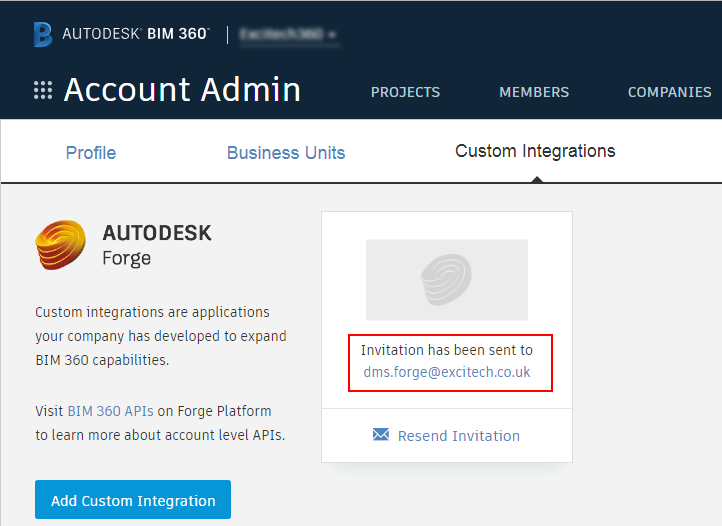Switch to the Business Units tab

pos(286,153)
